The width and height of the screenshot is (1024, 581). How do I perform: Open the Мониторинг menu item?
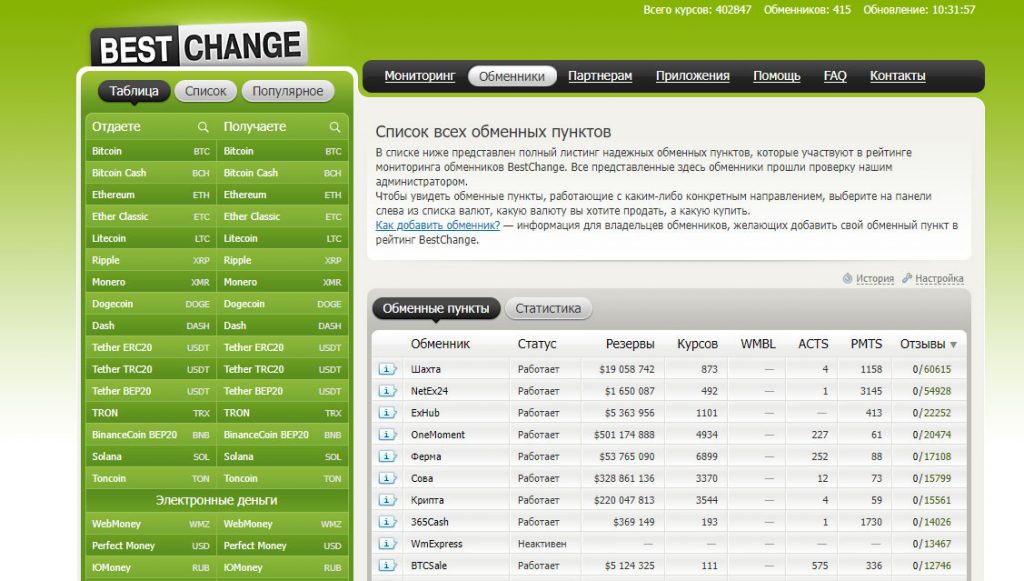tap(419, 76)
